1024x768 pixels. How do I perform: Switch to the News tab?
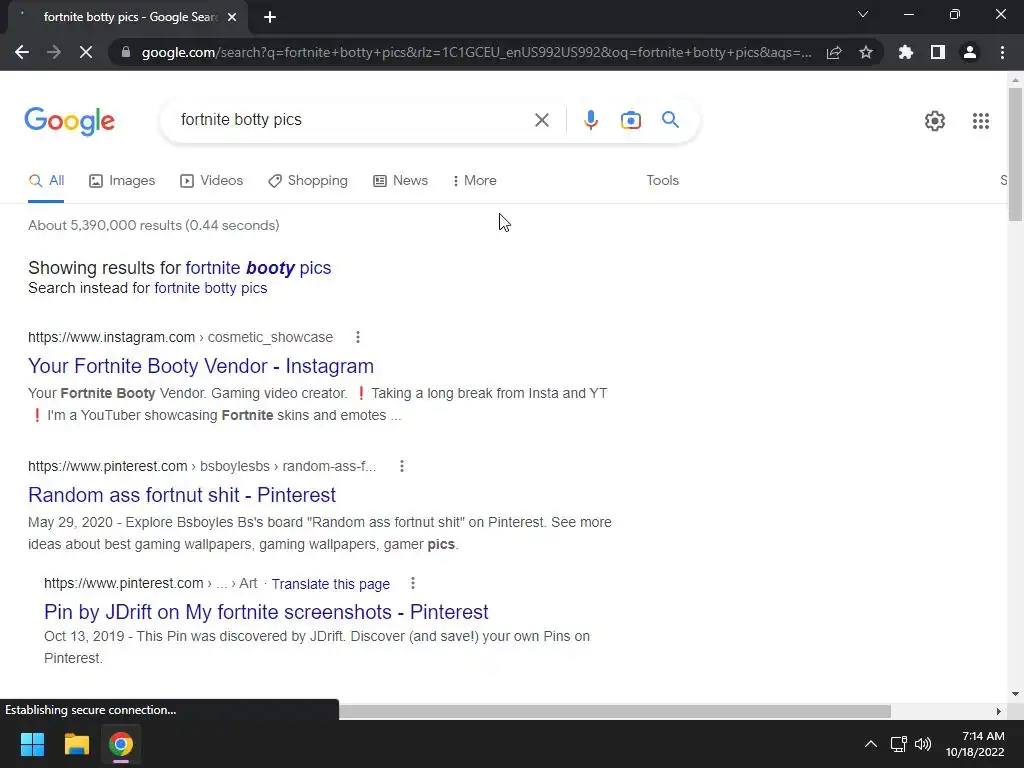[x=400, y=181]
